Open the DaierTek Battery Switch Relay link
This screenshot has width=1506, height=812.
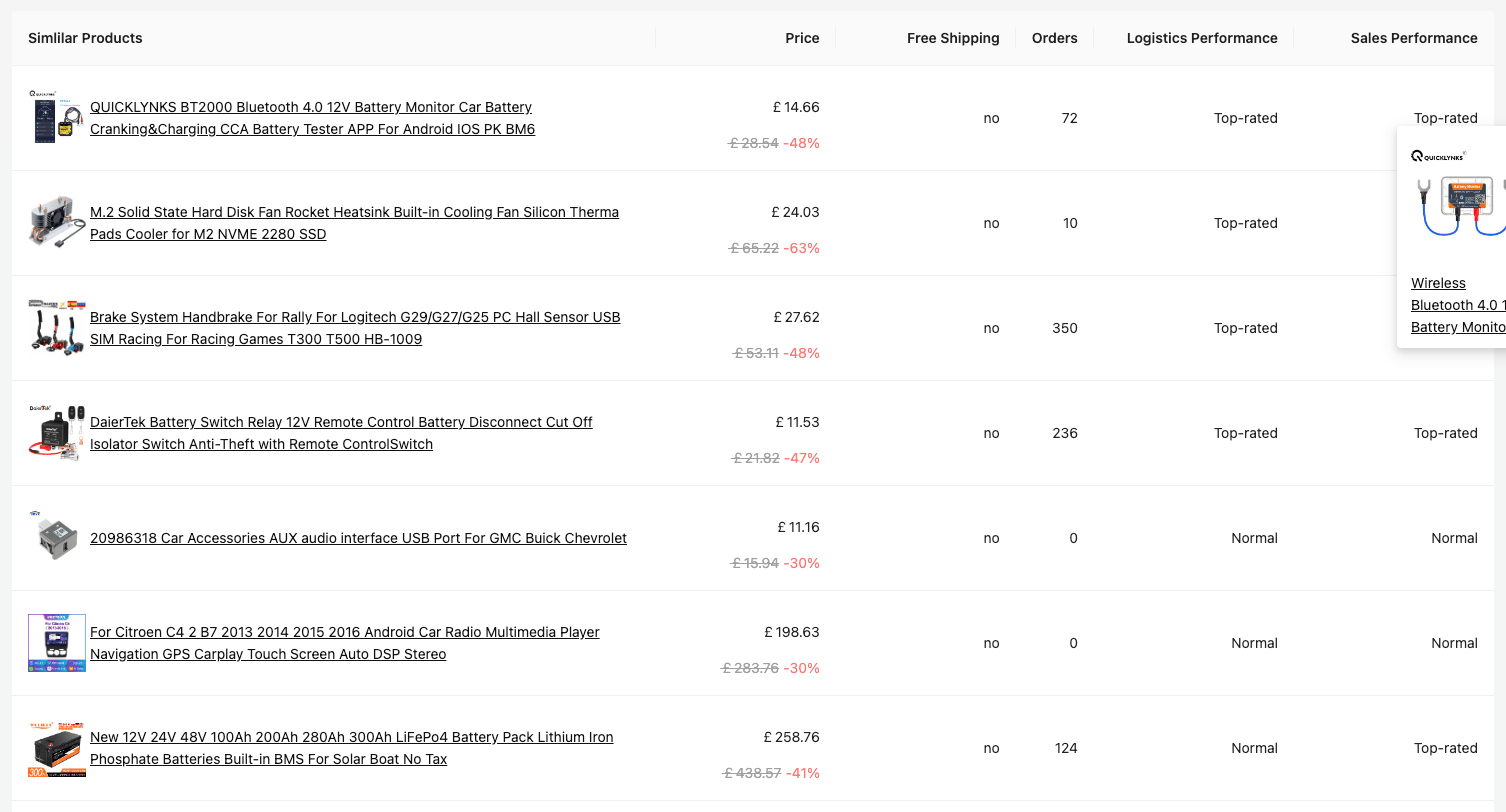(341, 433)
